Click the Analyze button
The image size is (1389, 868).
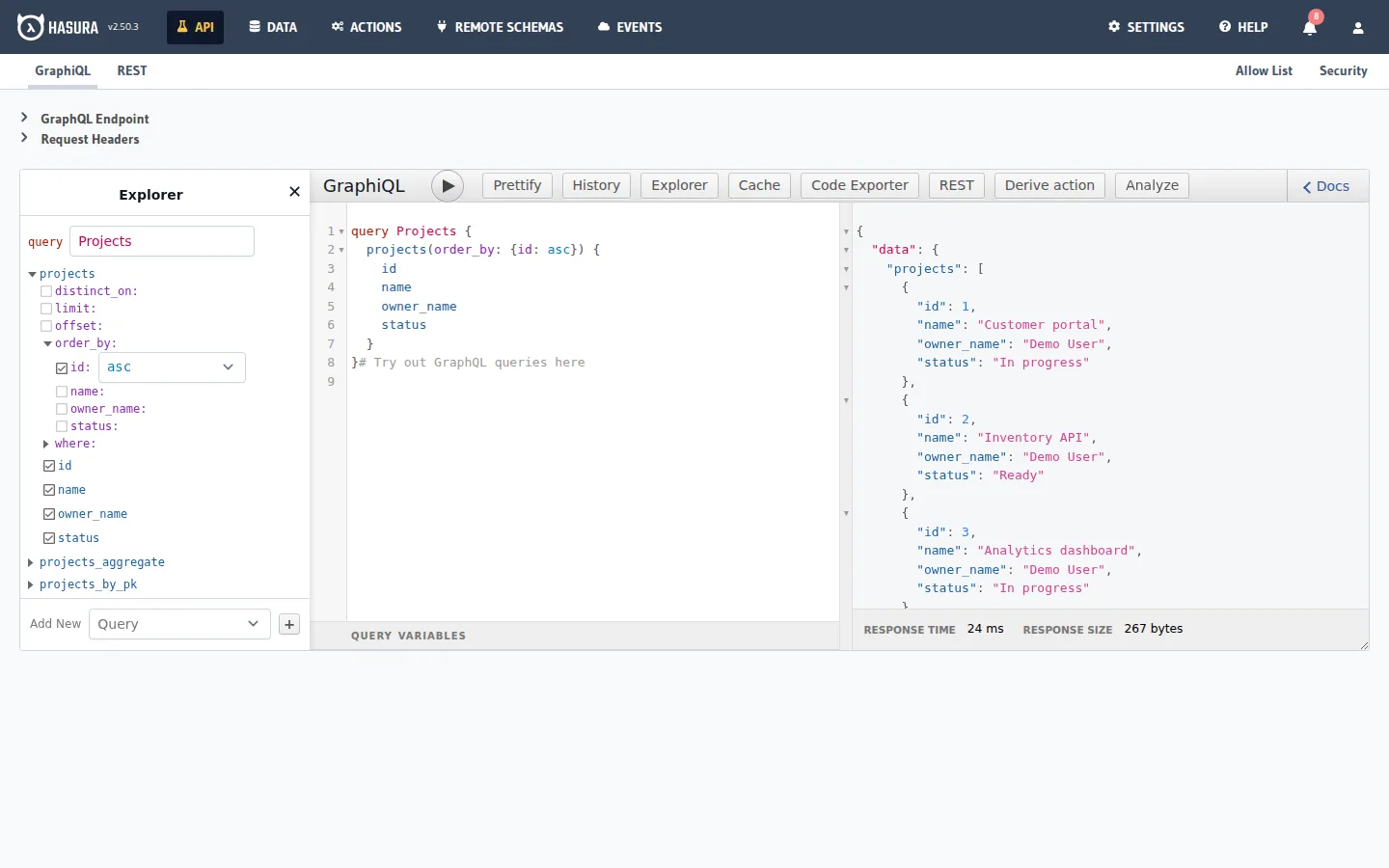click(1152, 185)
